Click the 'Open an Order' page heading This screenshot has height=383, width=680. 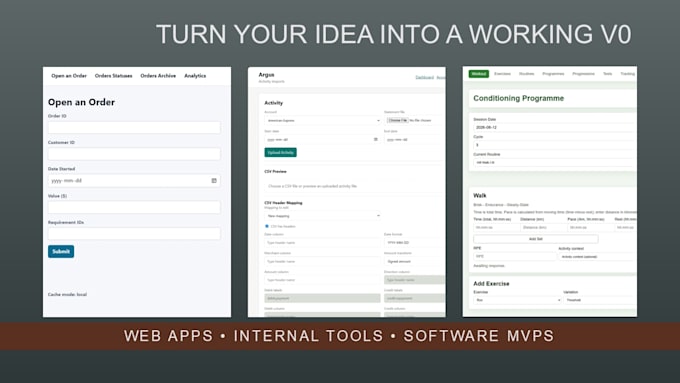[x=82, y=102]
